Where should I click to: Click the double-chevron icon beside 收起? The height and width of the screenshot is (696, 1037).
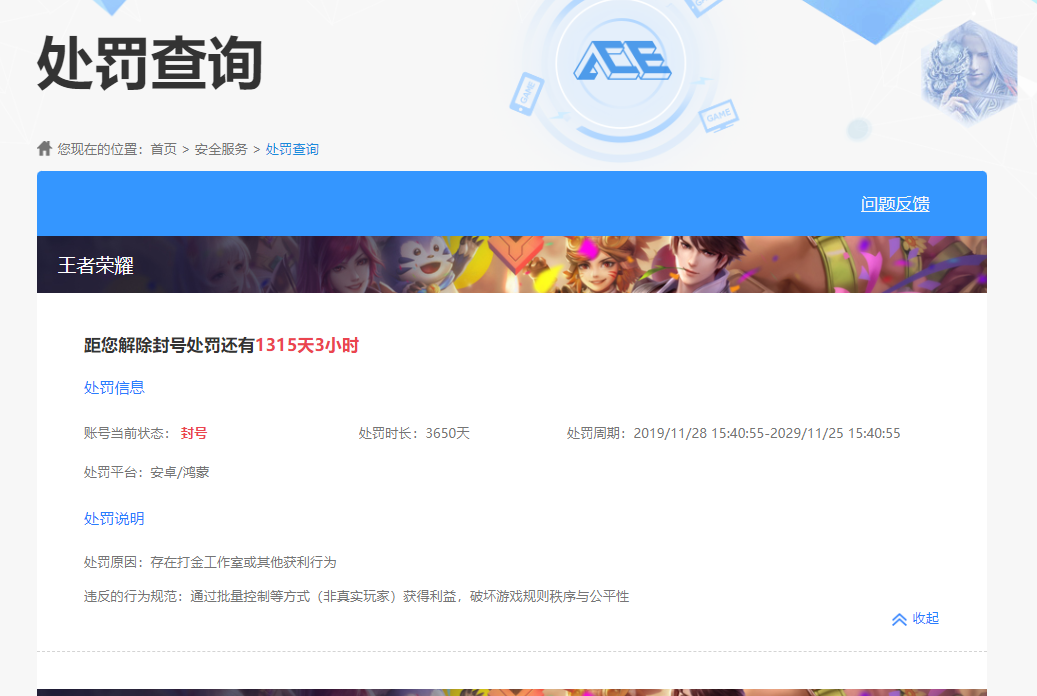(898, 619)
